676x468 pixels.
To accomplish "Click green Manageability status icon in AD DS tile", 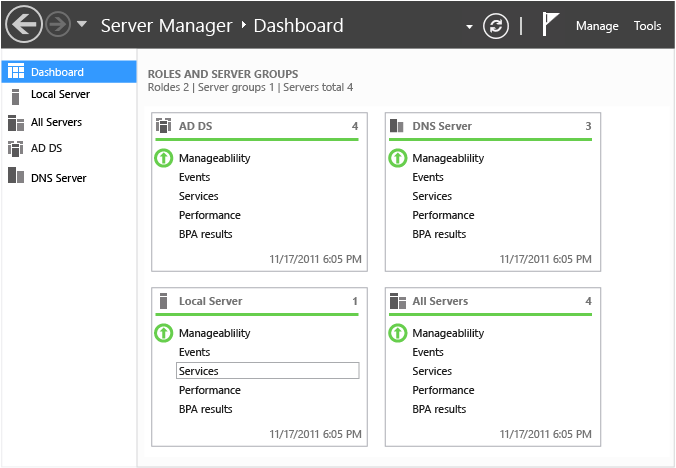I will (164, 158).
